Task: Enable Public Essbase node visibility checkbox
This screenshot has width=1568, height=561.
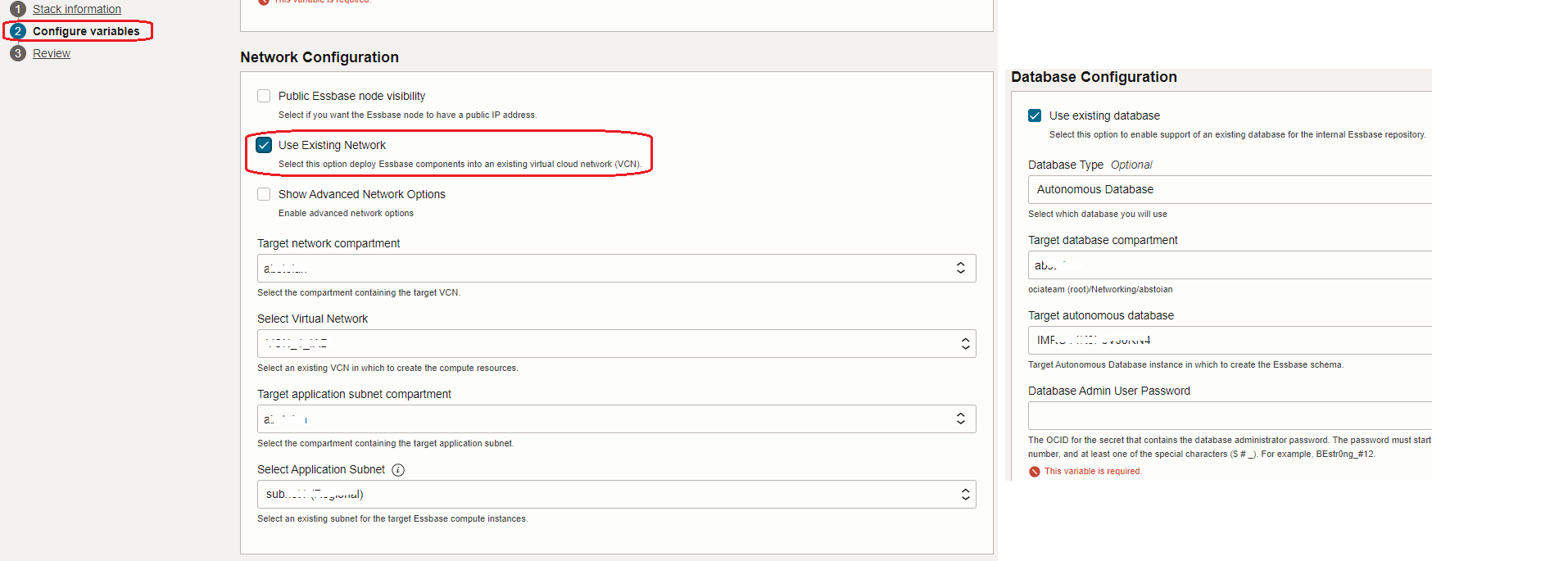Action: pos(264,96)
